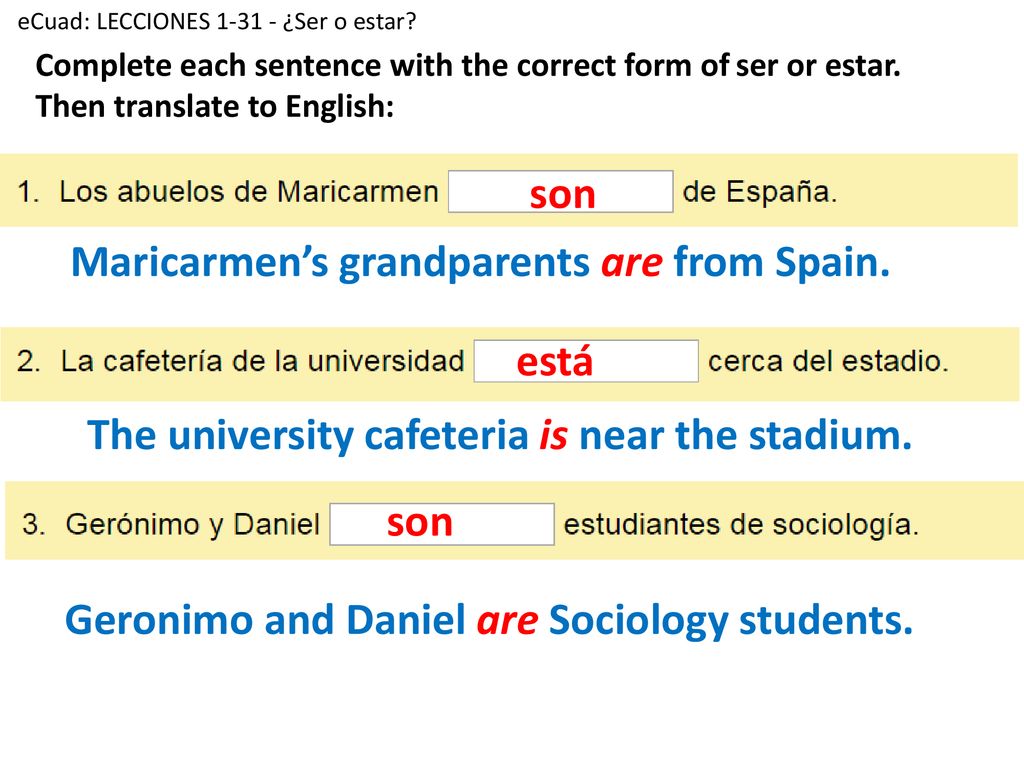Image resolution: width=1024 pixels, height=768 pixels.
Task: Click the text 'La cafetería de la universidad'
Action: (x=263, y=361)
